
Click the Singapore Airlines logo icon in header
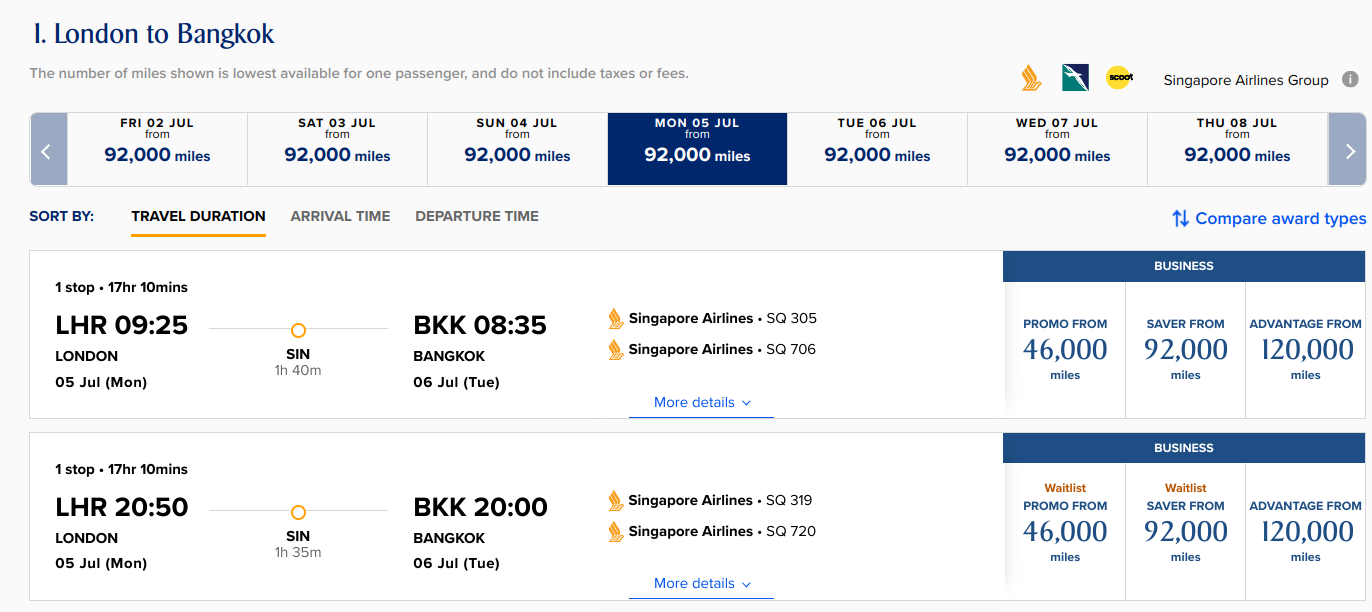tap(1031, 78)
